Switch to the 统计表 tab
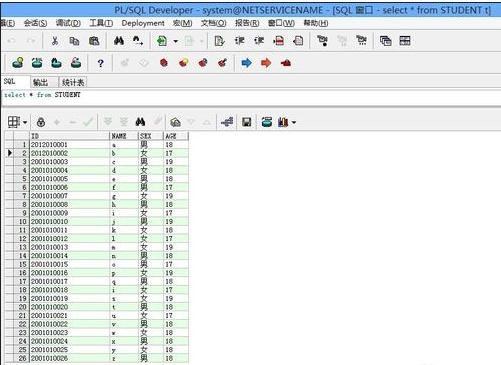The width and height of the screenshot is (501, 365). click(73, 82)
